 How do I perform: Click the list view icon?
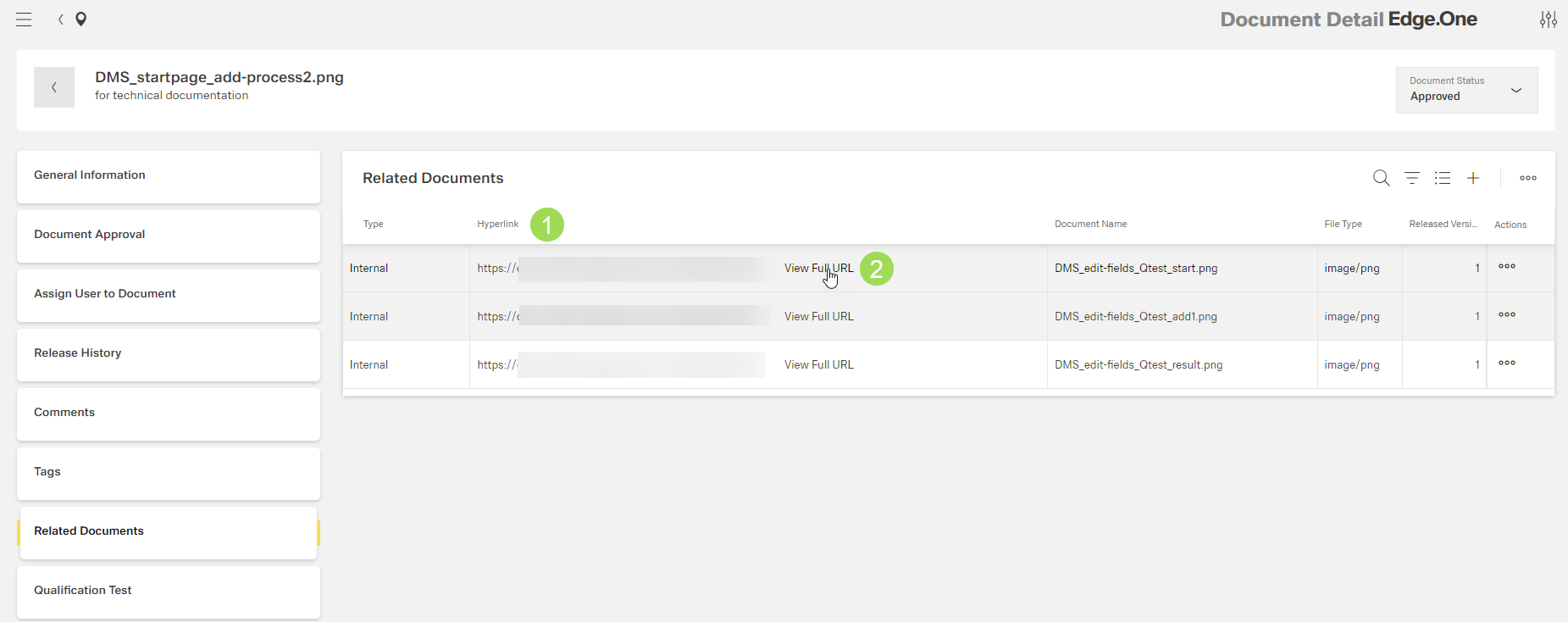pyautogui.click(x=1443, y=178)
